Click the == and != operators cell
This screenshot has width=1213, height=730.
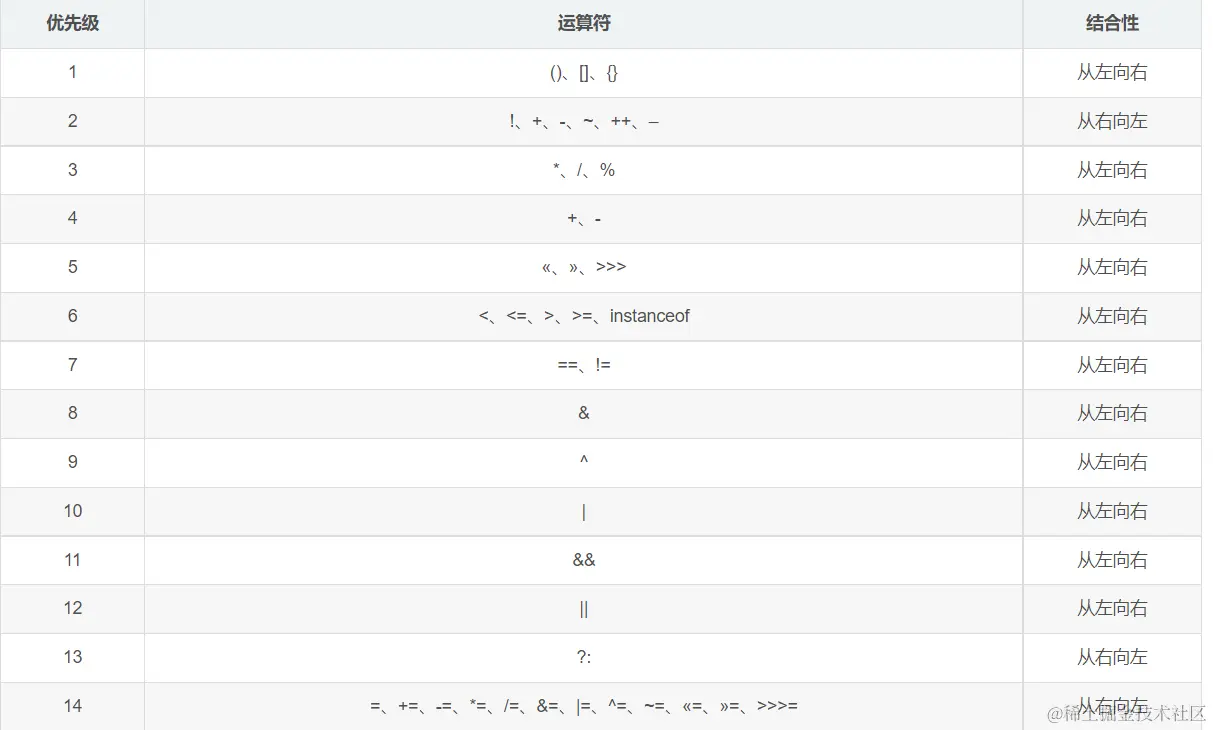(x=583, y=365)
